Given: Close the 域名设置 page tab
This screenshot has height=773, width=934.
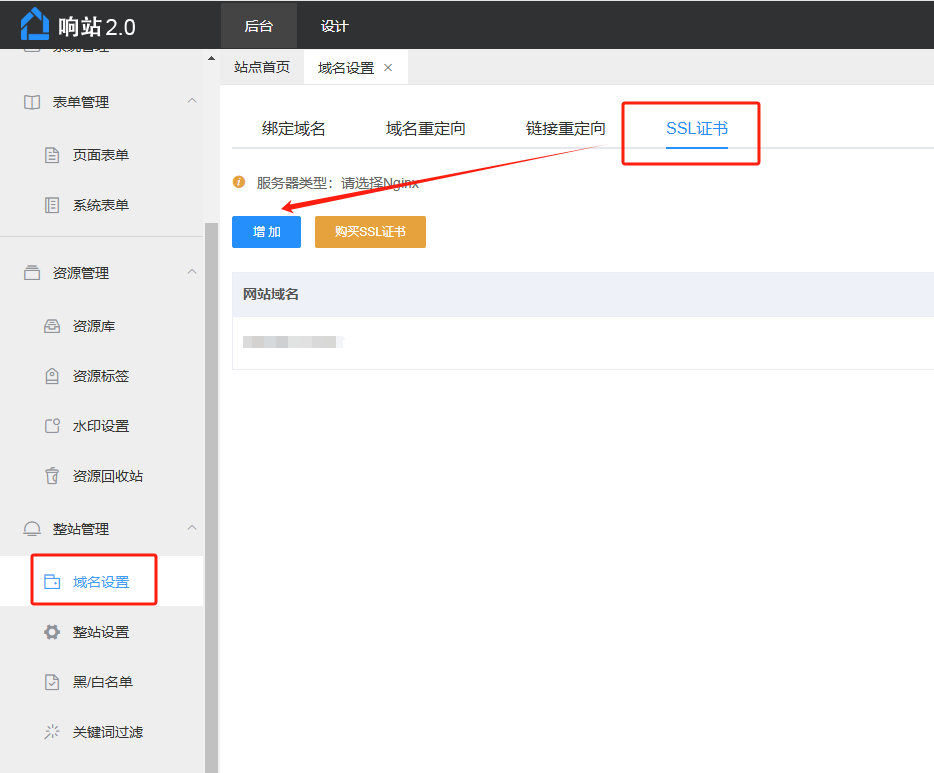Looking at the screenshot, I should (388, 68).
